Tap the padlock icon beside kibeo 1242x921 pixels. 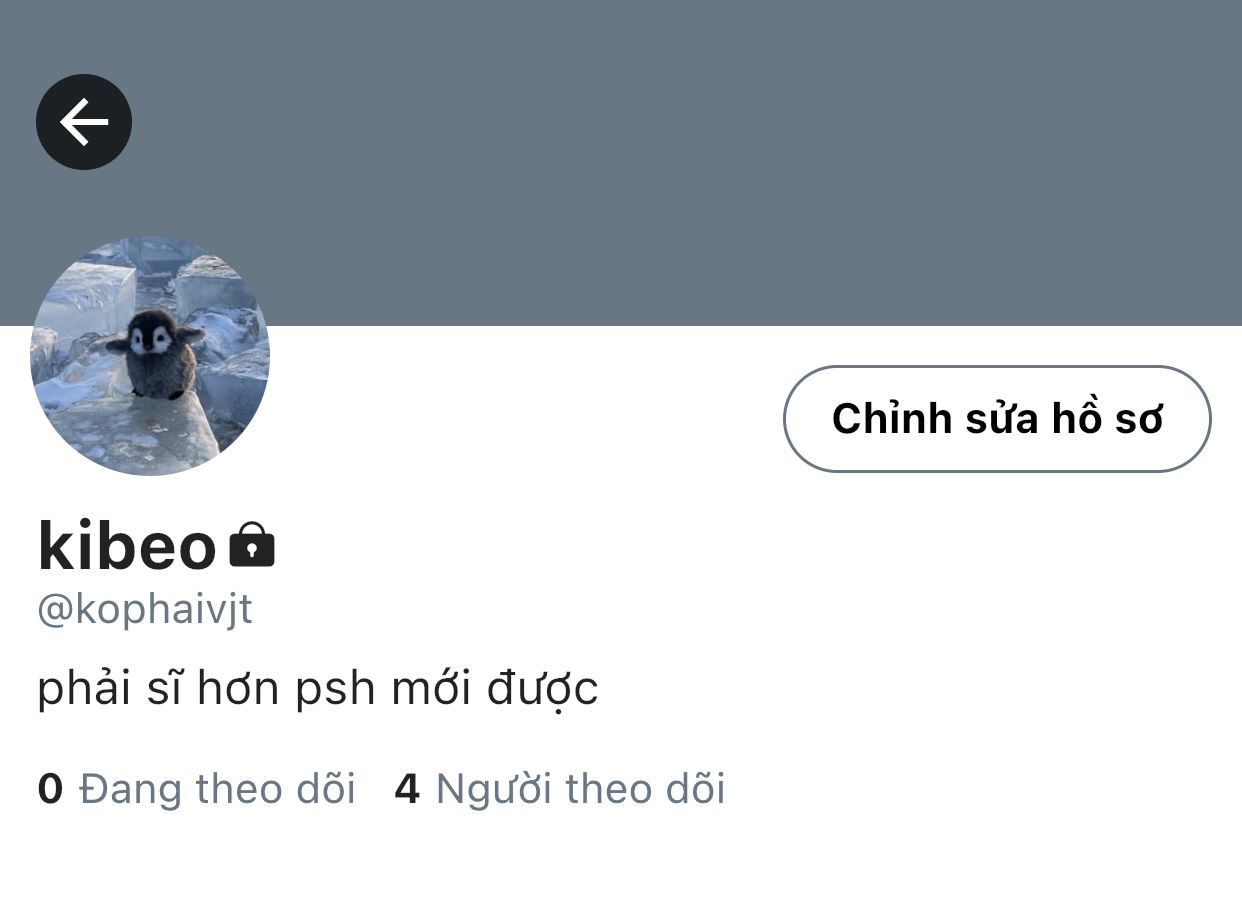tap(252, 545)
